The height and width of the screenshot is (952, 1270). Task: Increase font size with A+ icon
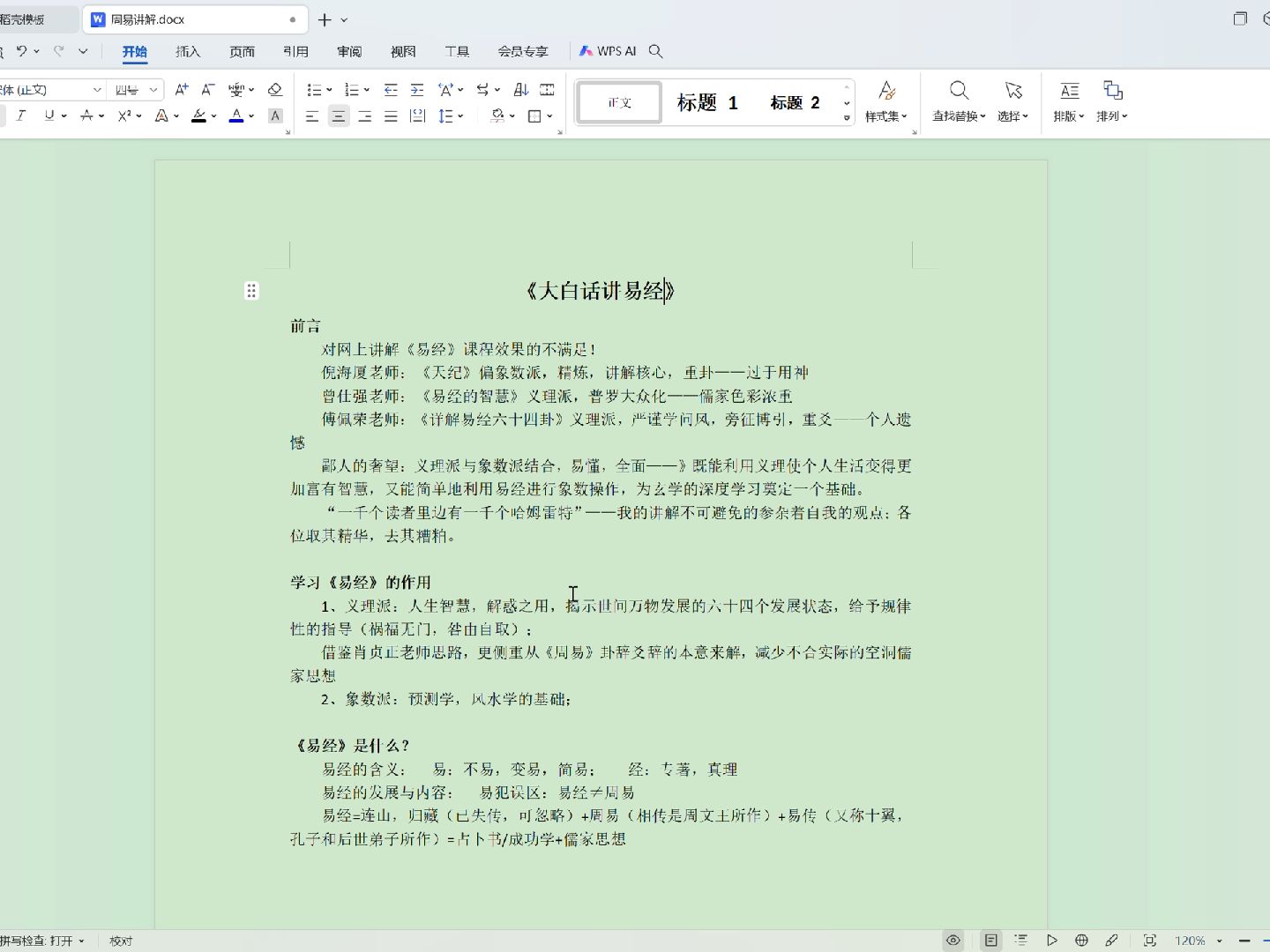182,90
